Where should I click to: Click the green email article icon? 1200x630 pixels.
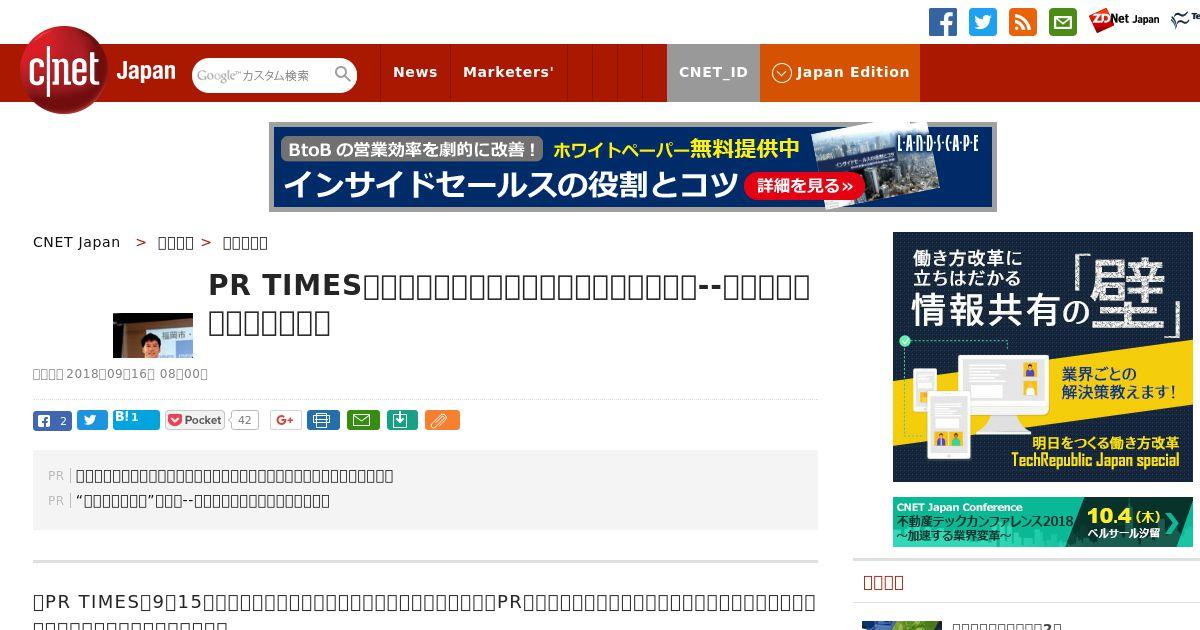point(363,420)
